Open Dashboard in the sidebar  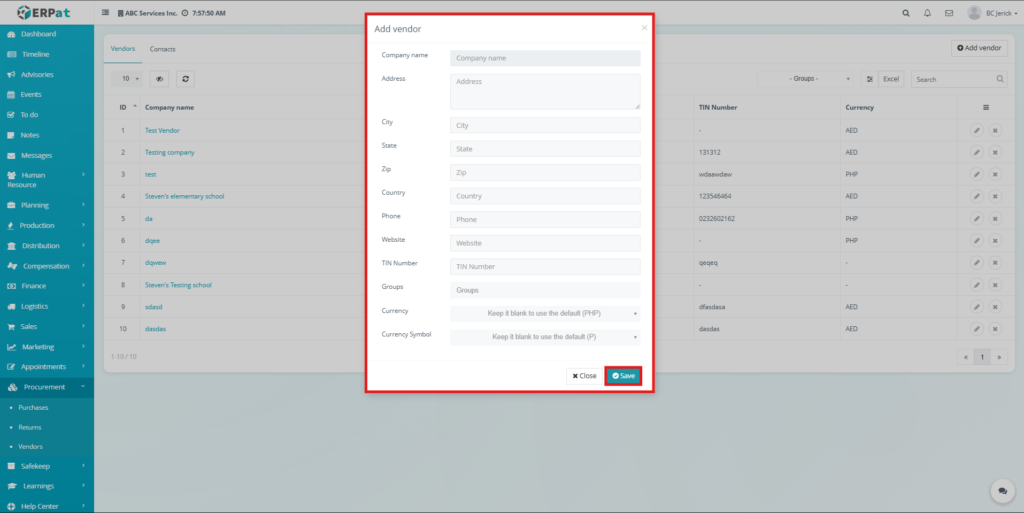[x=46, y=34]
